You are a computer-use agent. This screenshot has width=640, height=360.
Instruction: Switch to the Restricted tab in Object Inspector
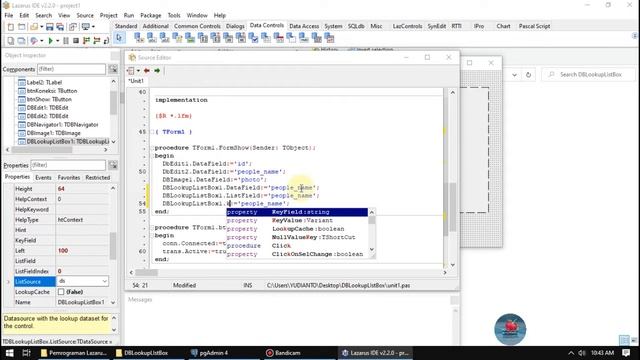98,178
